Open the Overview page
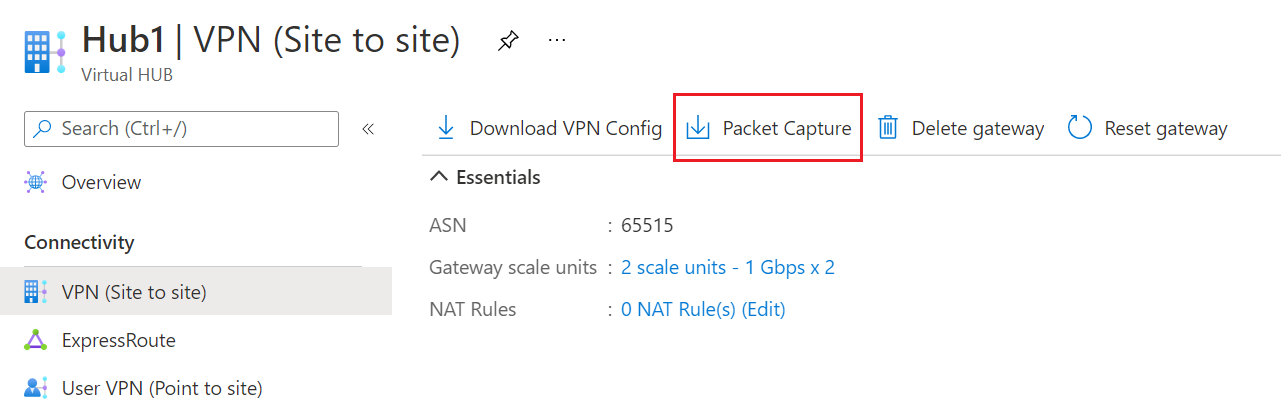The width and height of the screenshot is (1281, 406). [x=101, y=183]
